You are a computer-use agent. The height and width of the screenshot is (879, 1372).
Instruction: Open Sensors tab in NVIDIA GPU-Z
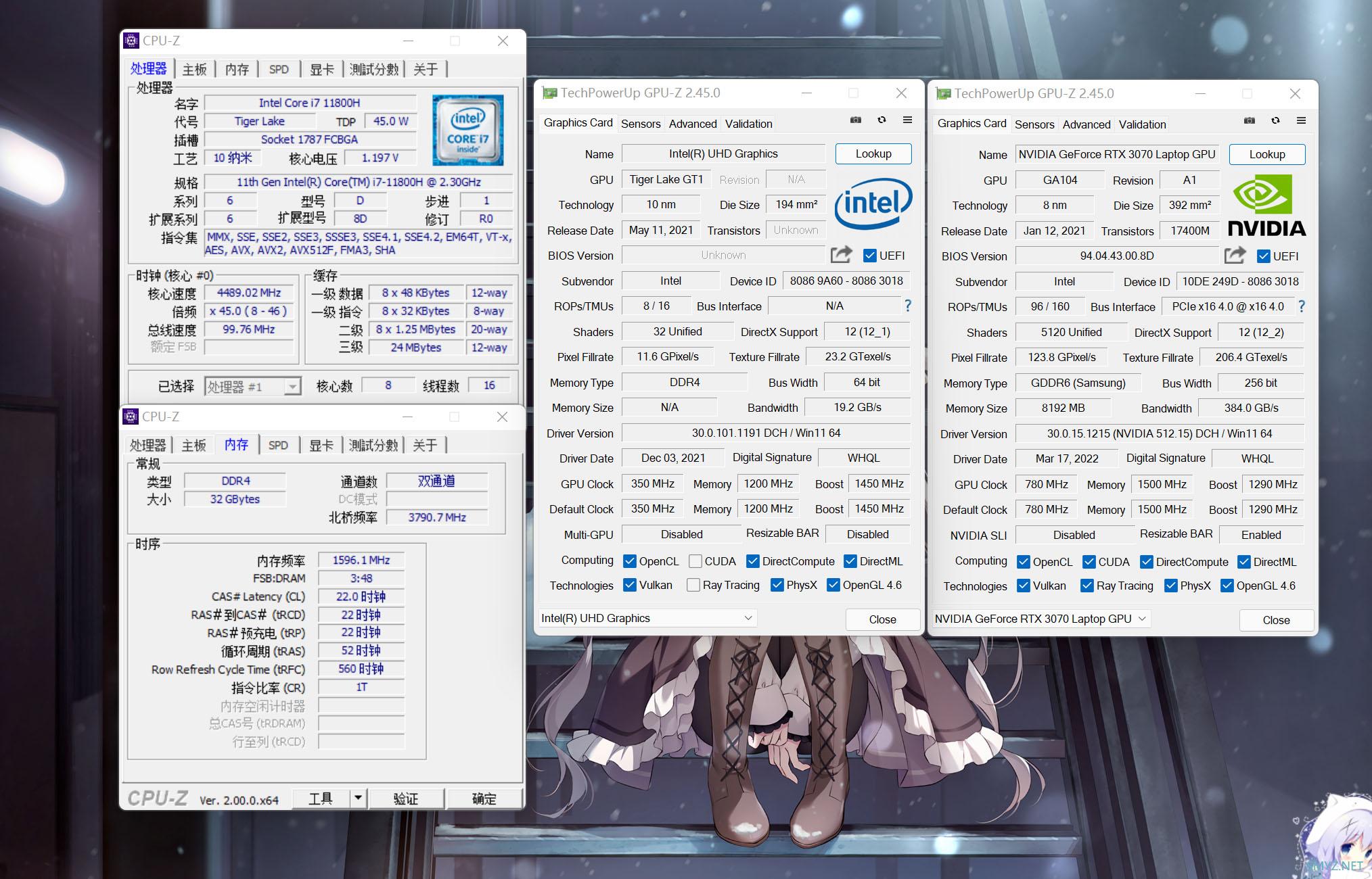[1034, 124]
